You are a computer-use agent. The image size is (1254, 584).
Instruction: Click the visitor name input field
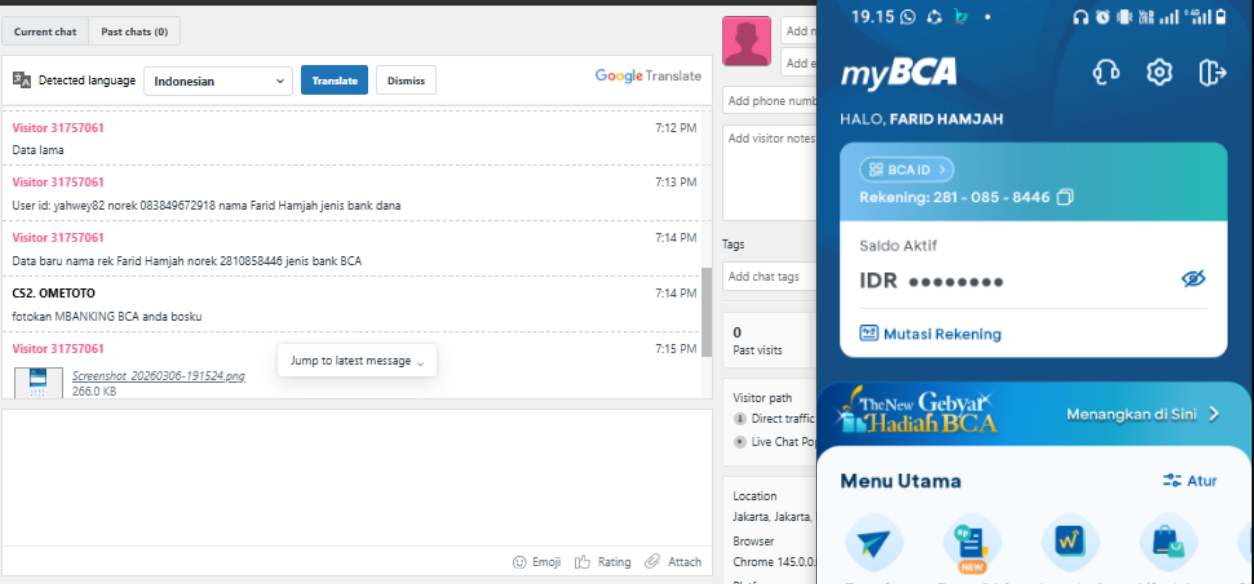coord(799,30)
